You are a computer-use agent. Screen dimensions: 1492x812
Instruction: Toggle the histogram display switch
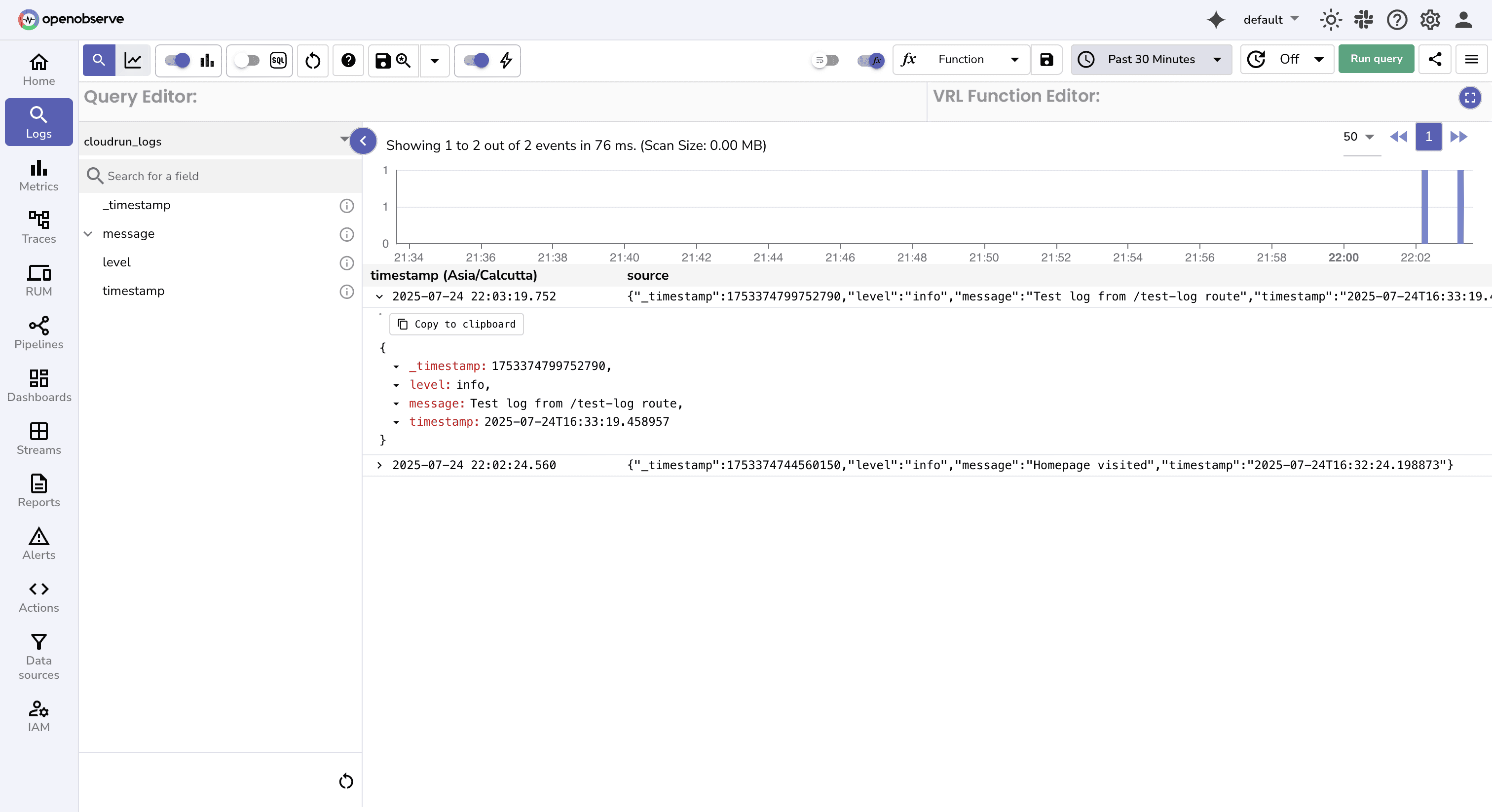(176, 60)
